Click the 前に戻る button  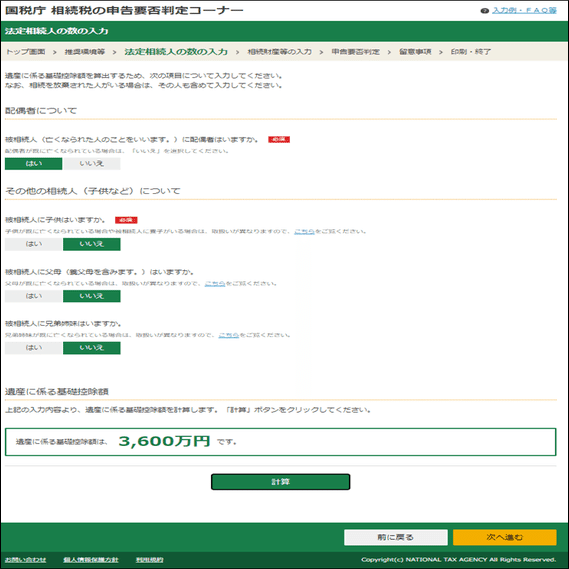tap(396, 537)
